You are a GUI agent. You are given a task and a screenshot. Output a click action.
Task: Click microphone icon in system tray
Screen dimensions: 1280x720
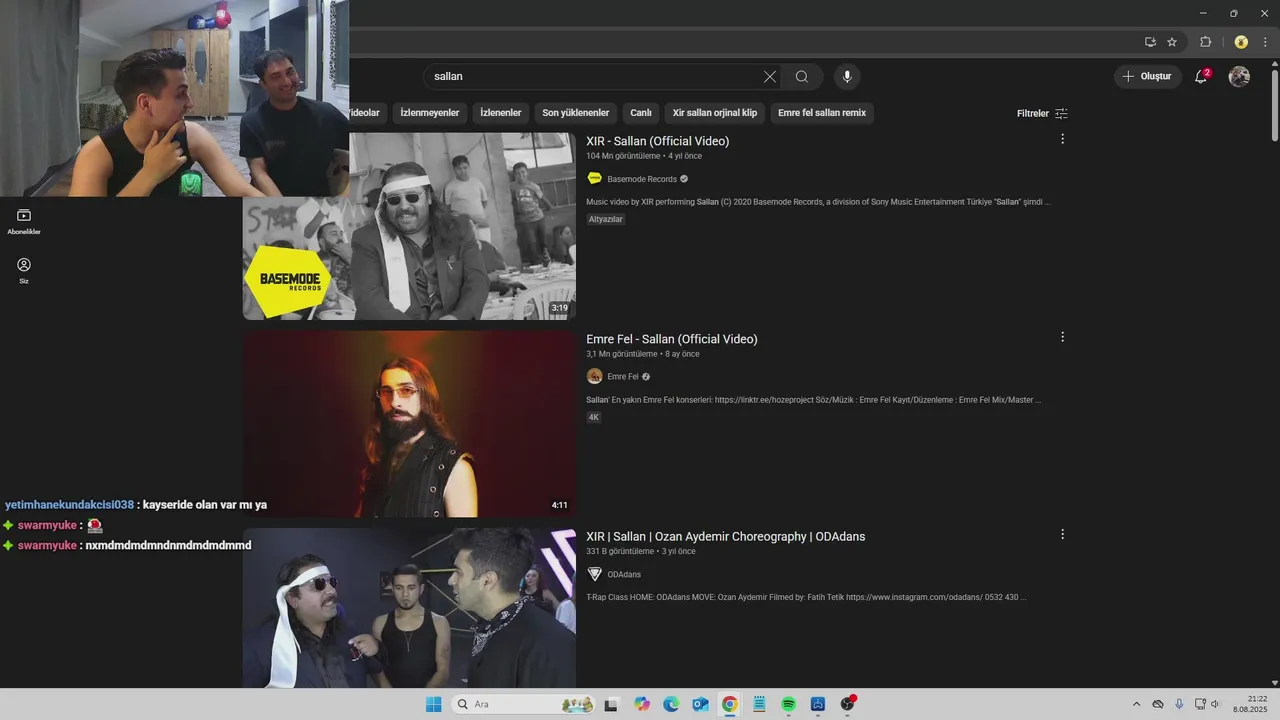click(1179, 704)
